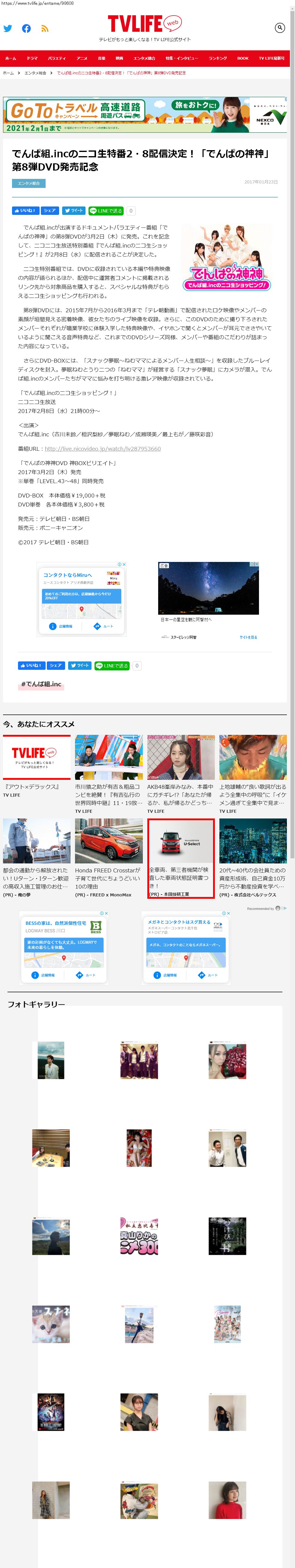Open gallery photo of woman in red sweater
295x1568 pixels.
click(x=227, y=1500)
